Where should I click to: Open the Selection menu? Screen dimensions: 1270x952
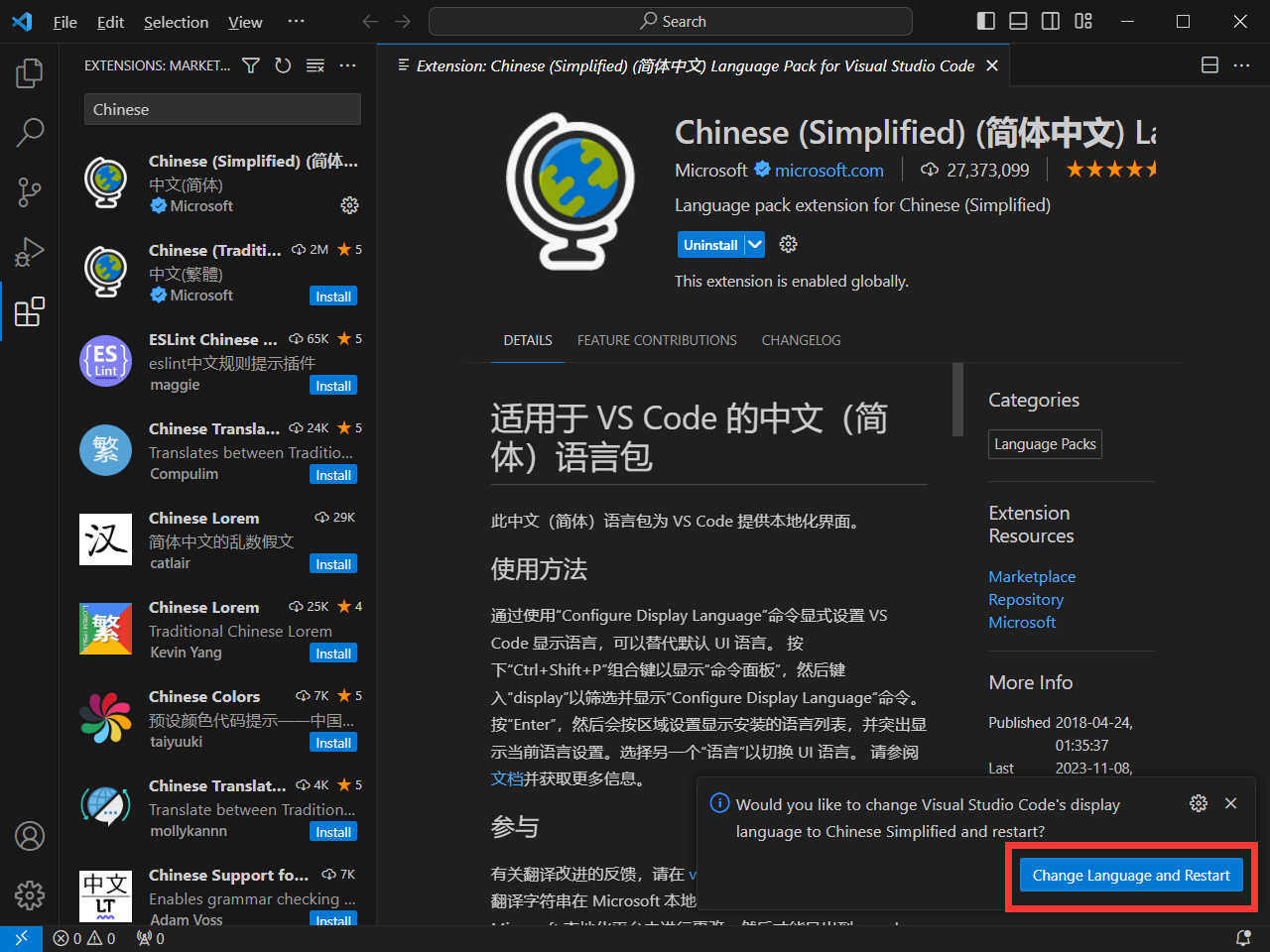pos(176,22)
